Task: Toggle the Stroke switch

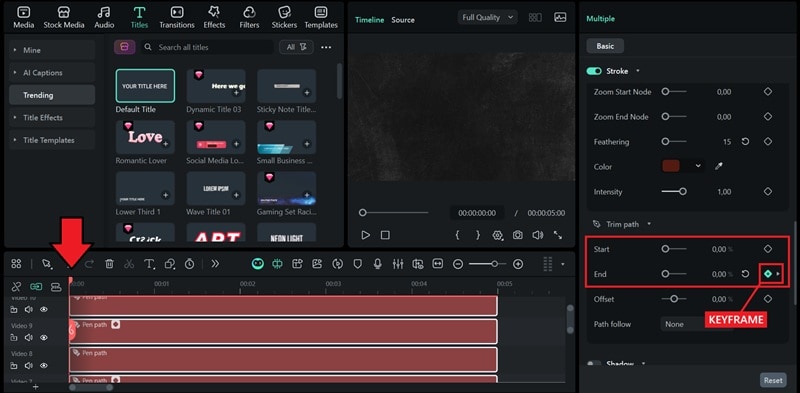Action: coord(594,71)
